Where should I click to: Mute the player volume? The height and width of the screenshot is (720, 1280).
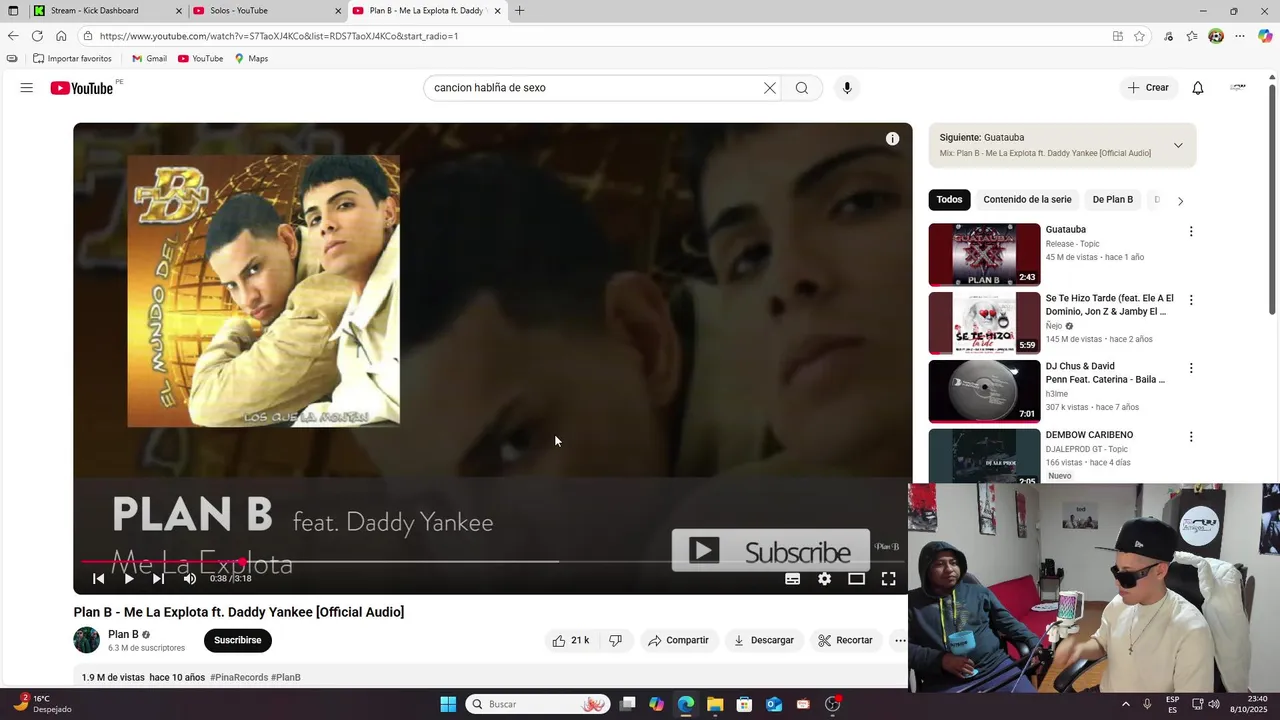click(x=190, y=578)
